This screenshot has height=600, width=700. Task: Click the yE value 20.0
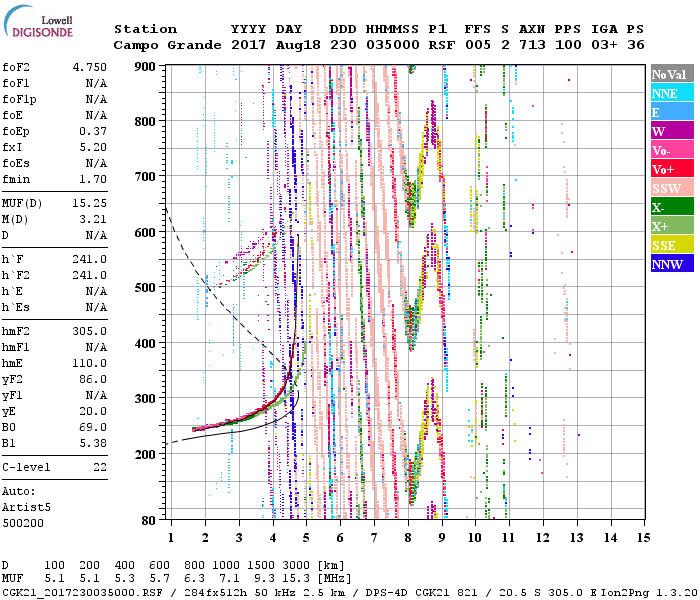(93, 412)
